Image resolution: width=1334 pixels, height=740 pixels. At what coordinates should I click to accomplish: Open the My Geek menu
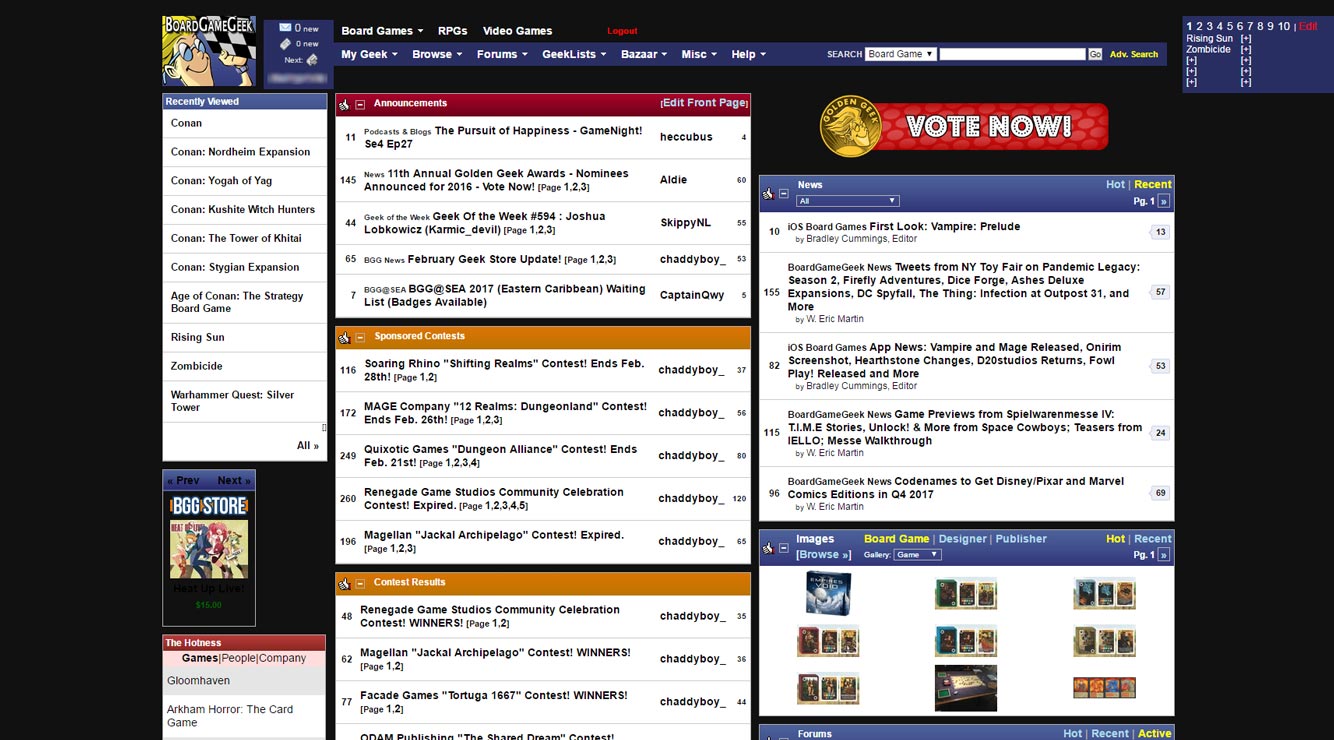tap(369, 54)
